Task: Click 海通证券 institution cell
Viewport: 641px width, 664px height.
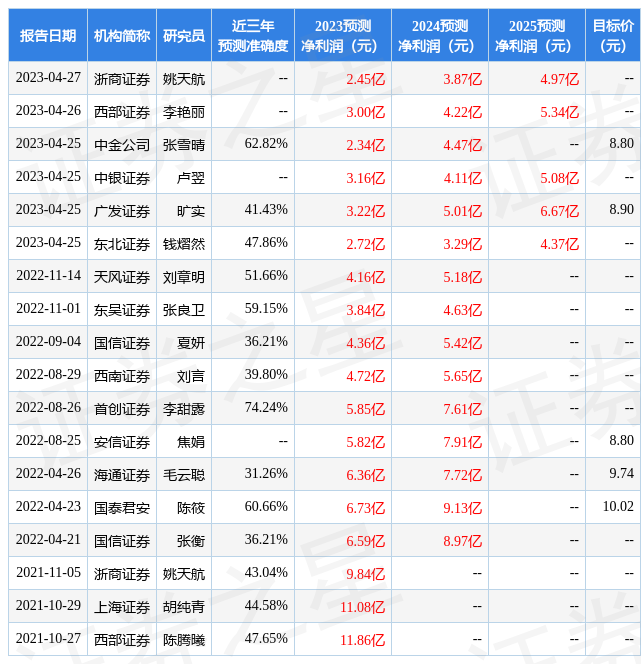Action: 122,475
